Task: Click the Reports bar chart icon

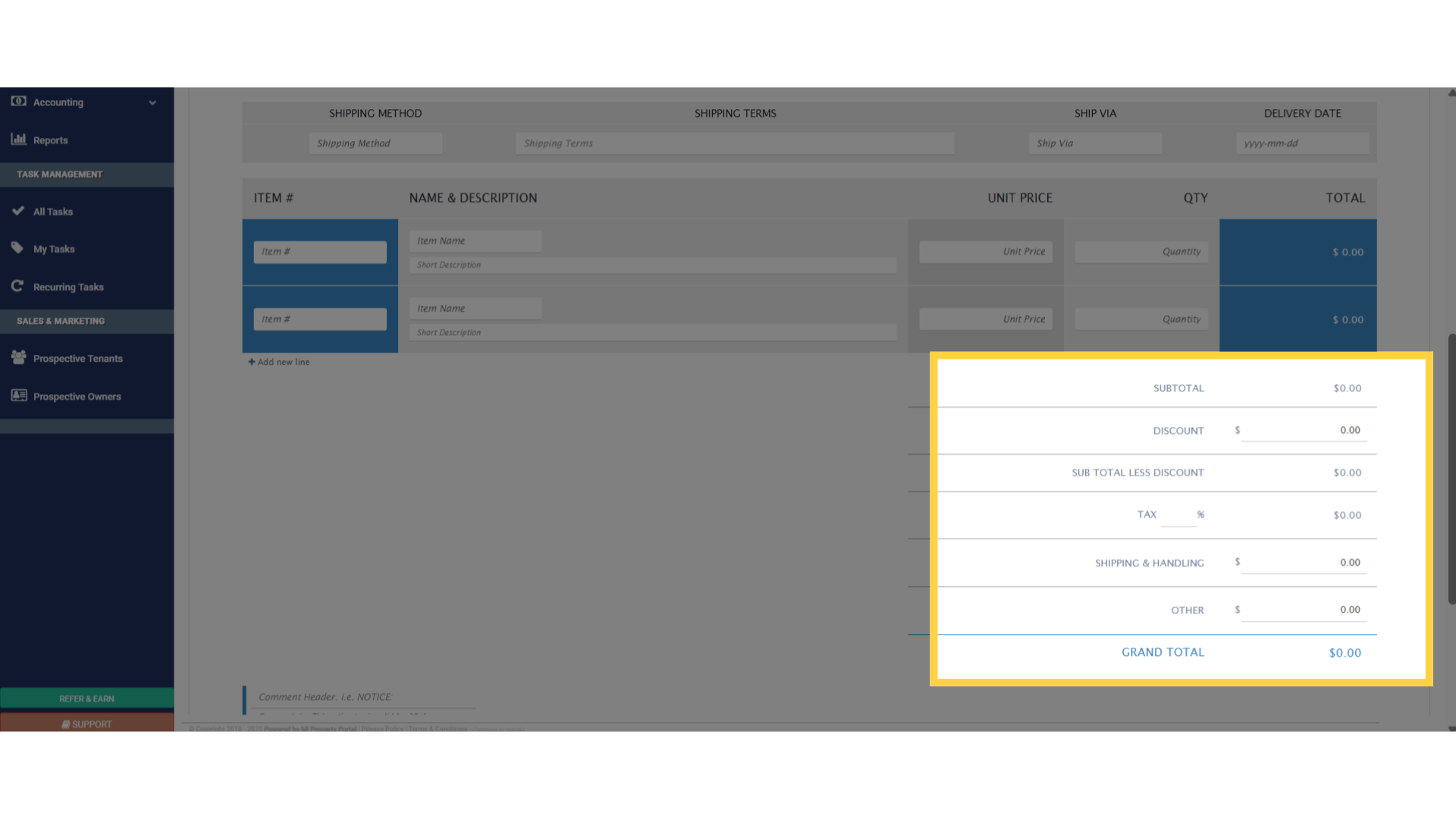Action: pos(19,139)
